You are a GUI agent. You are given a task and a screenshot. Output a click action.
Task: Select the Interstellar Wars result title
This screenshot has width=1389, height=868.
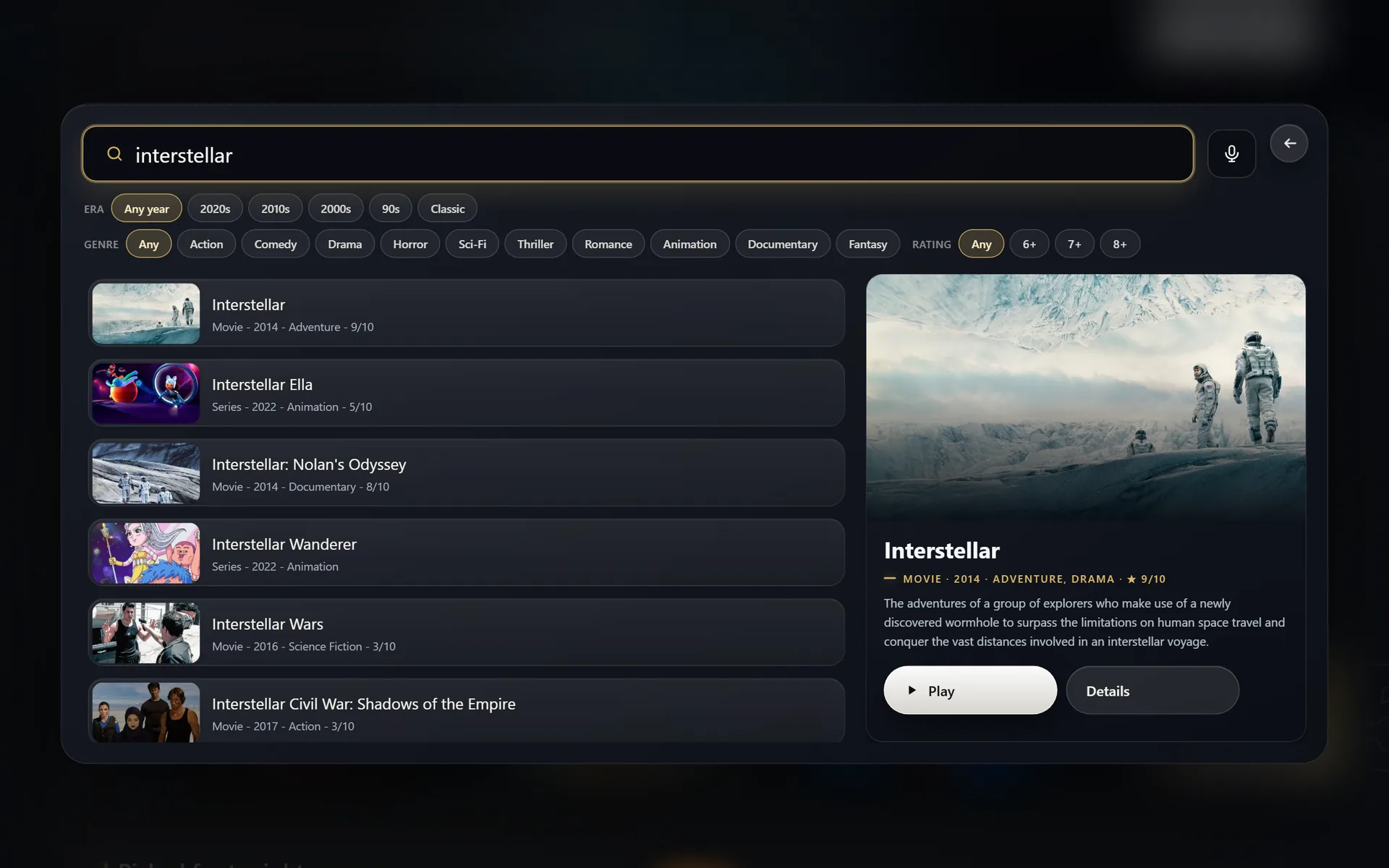click(x=268, y=624)
